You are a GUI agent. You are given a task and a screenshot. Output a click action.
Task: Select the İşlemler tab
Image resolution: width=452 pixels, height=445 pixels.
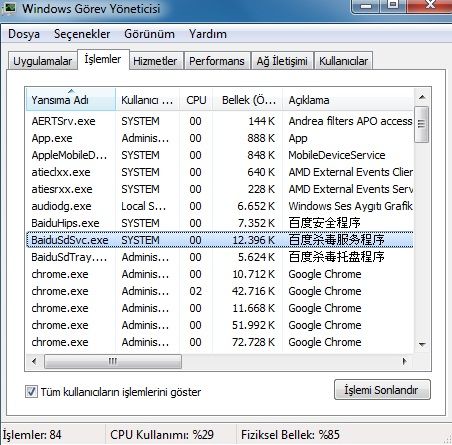click(103, 59)
